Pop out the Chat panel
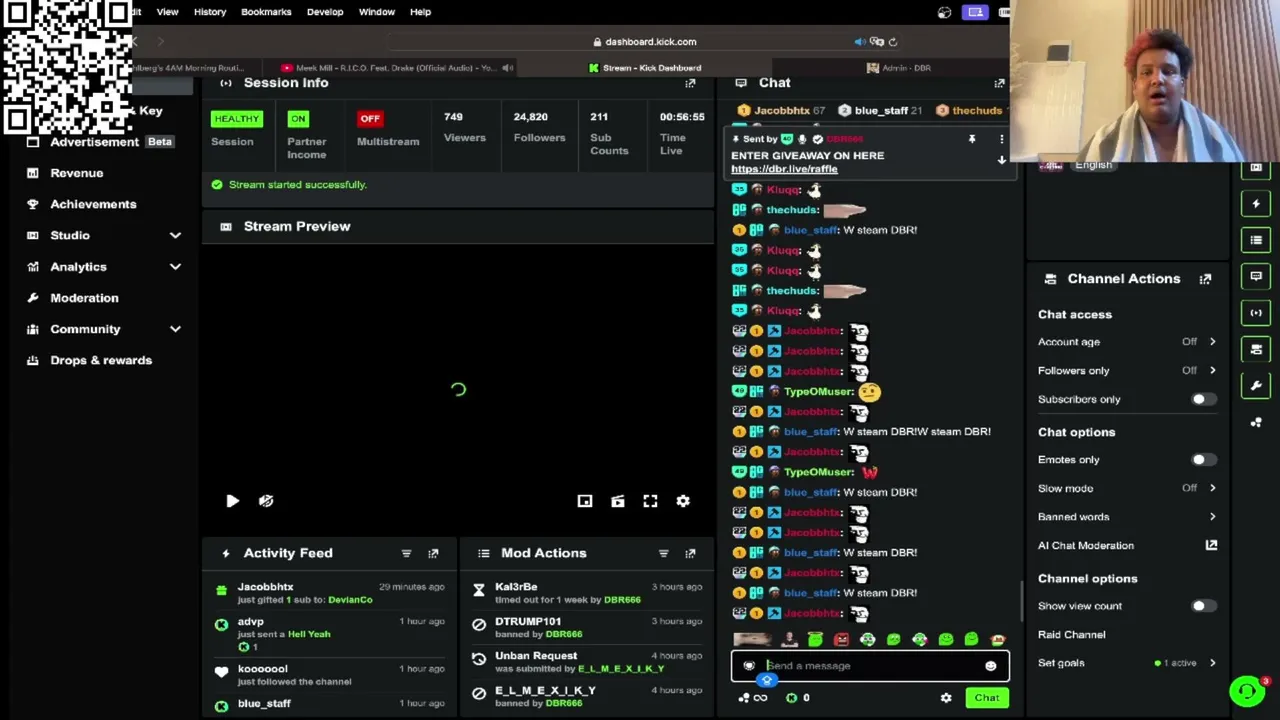Image resolution: width=1280 pixels, height=720 pixels. 999,83
